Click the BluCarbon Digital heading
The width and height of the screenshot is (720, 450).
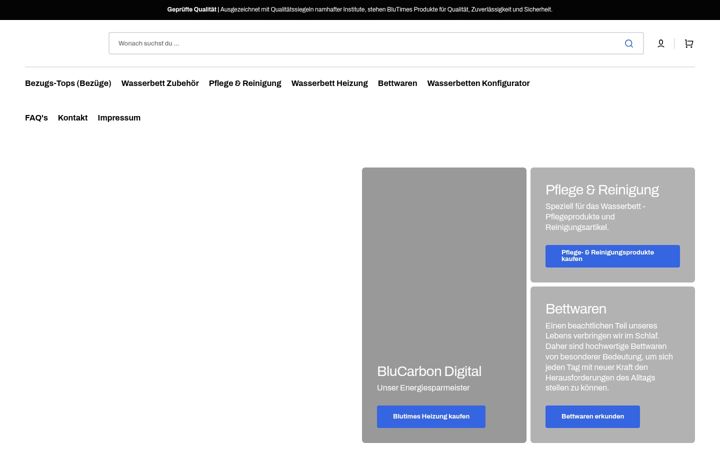[429, 371]
